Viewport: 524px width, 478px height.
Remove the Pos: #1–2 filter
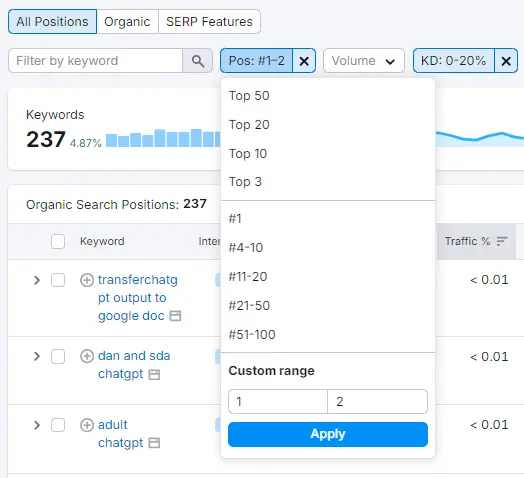(304, 61)
